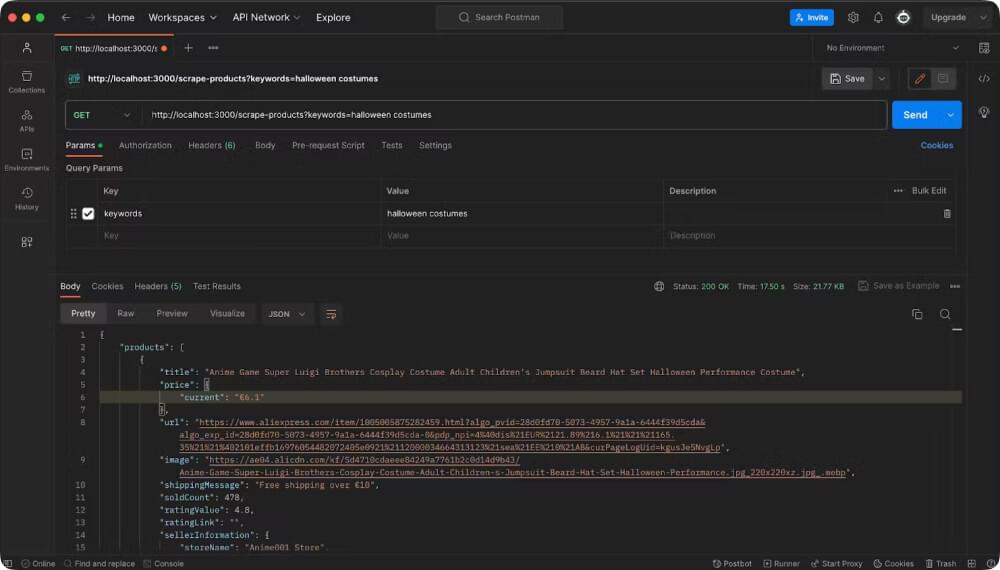Open the request Settings tab
The width and height of the screenshot is (1000, 570).
click(x=436, y=145)
